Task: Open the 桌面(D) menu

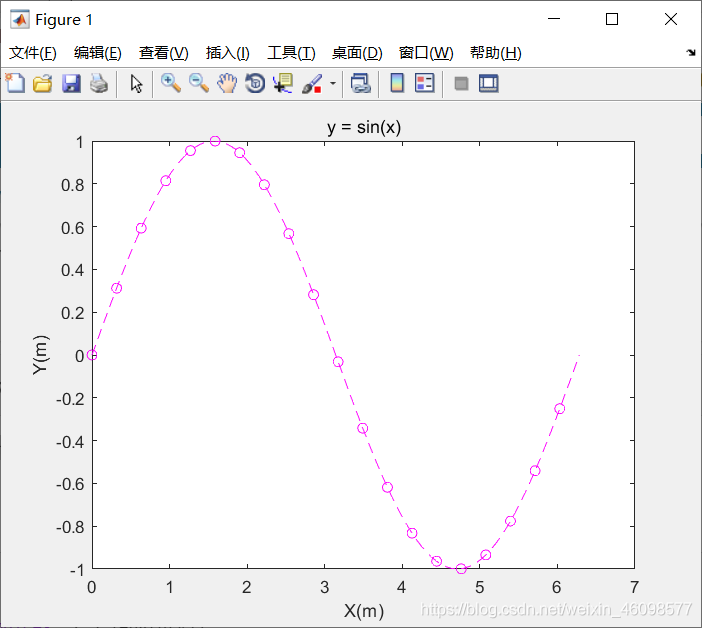Action: pyautogui.click(x=357, y=53)
